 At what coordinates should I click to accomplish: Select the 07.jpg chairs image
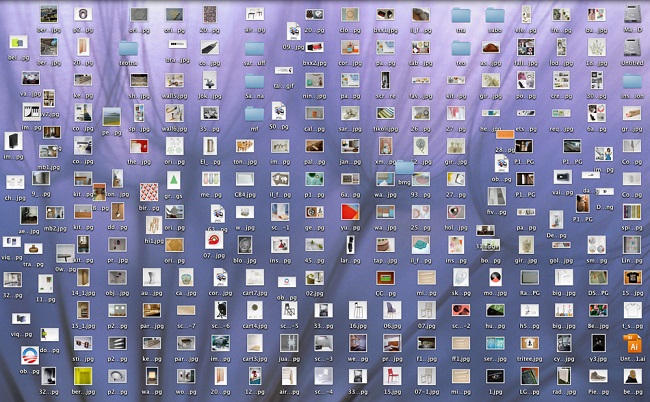[426, 310]
